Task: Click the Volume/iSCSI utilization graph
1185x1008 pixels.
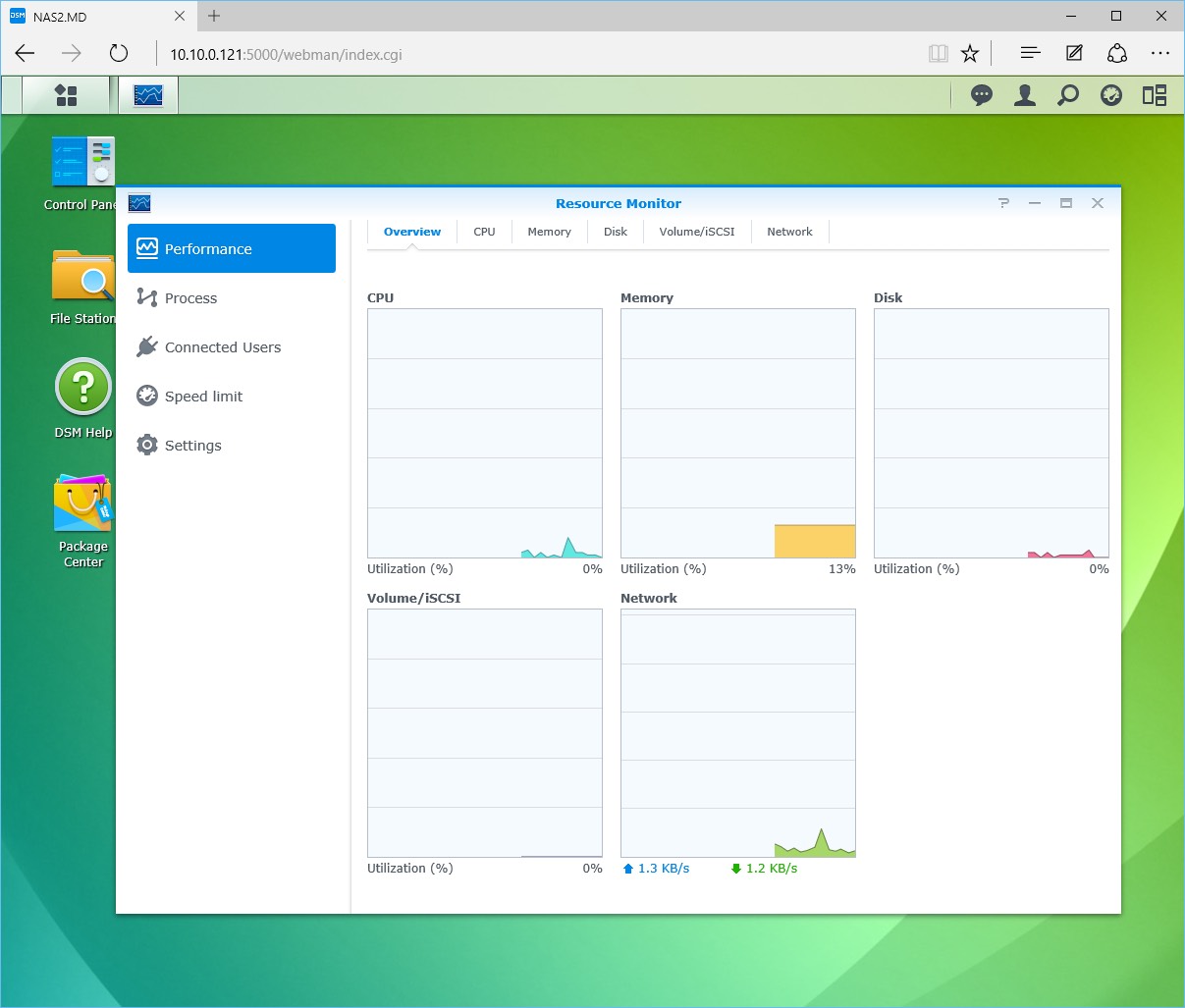Action: tap(485, 733)
